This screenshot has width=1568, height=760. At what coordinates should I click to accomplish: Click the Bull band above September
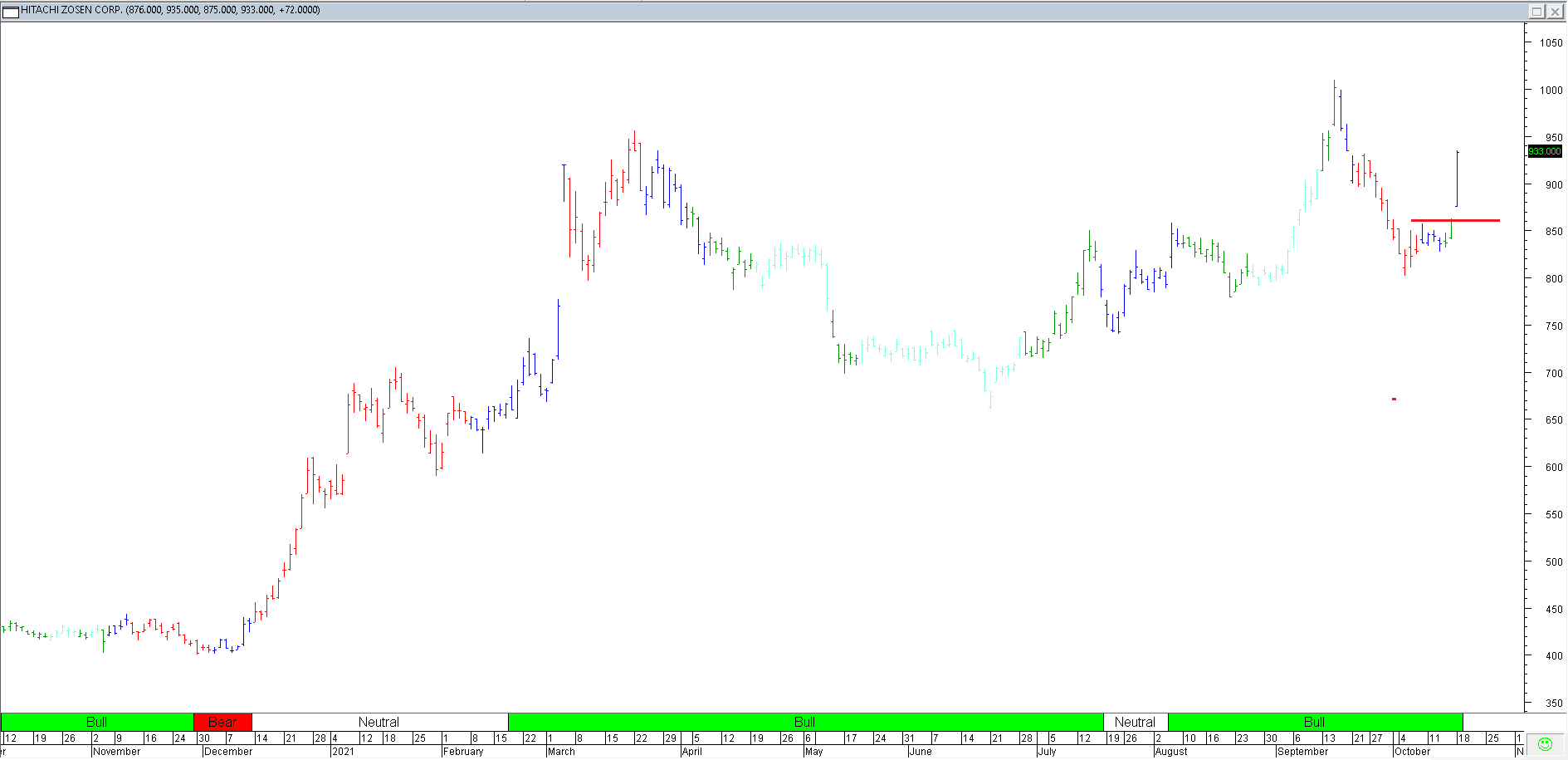(1315, 722)
